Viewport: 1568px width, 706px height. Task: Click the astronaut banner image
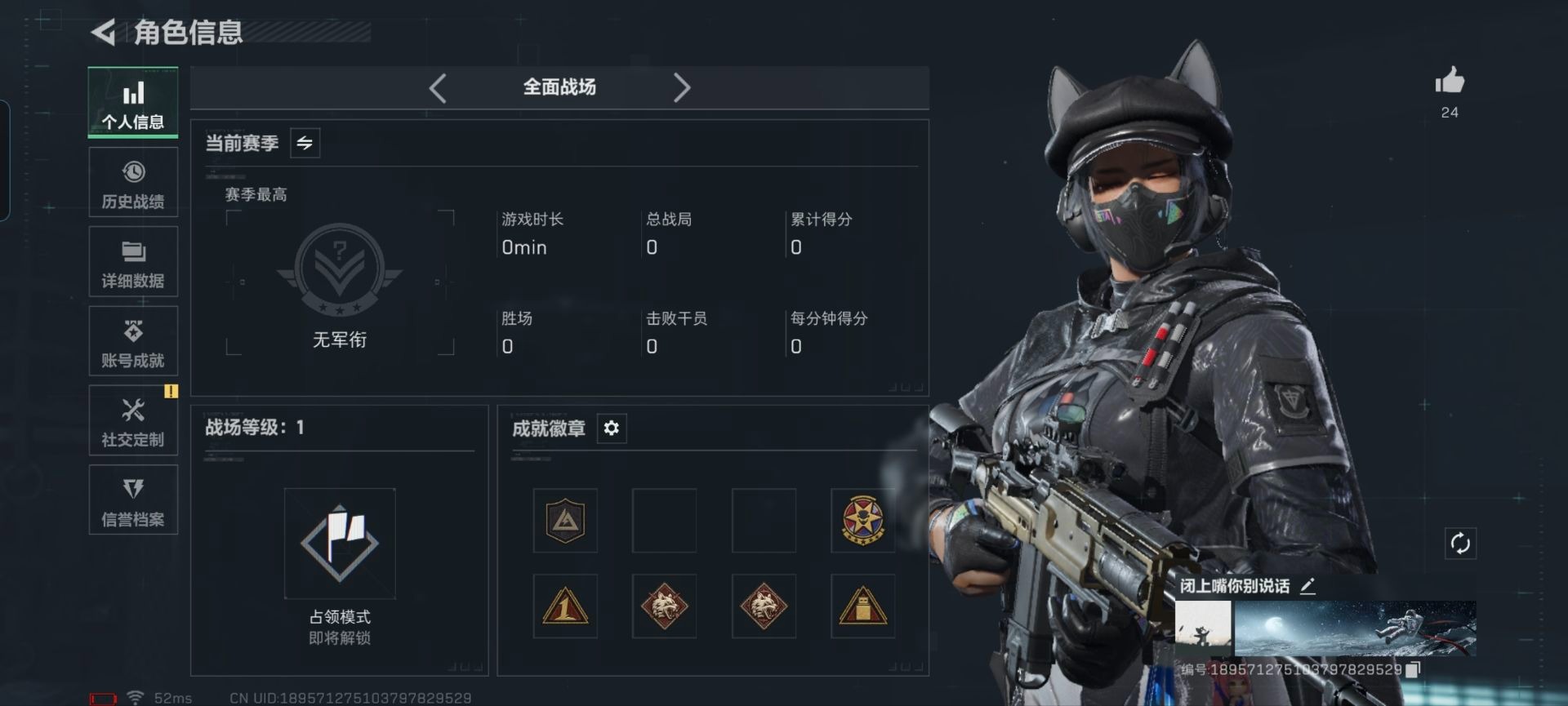coord(1355,628)
